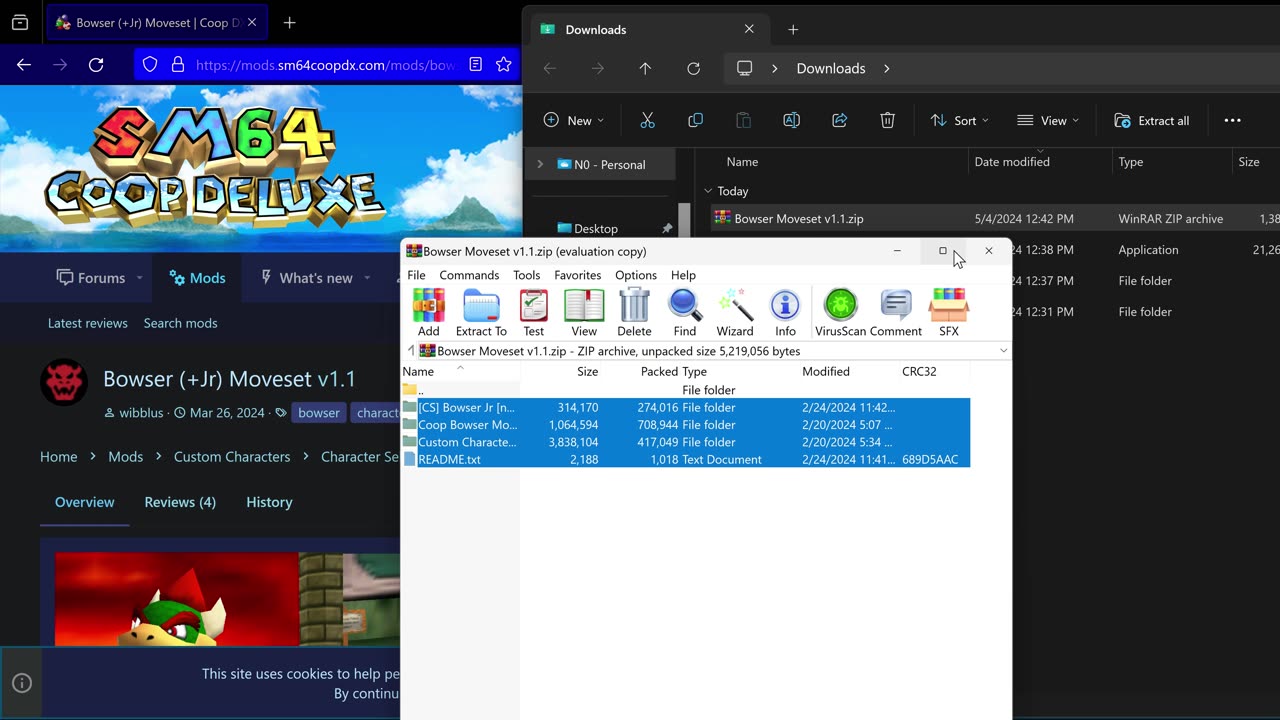Viewport: 1280px width, 720px height.
Task: Open the Tools menu in WinRAR
Action: [x=526, y=275]
